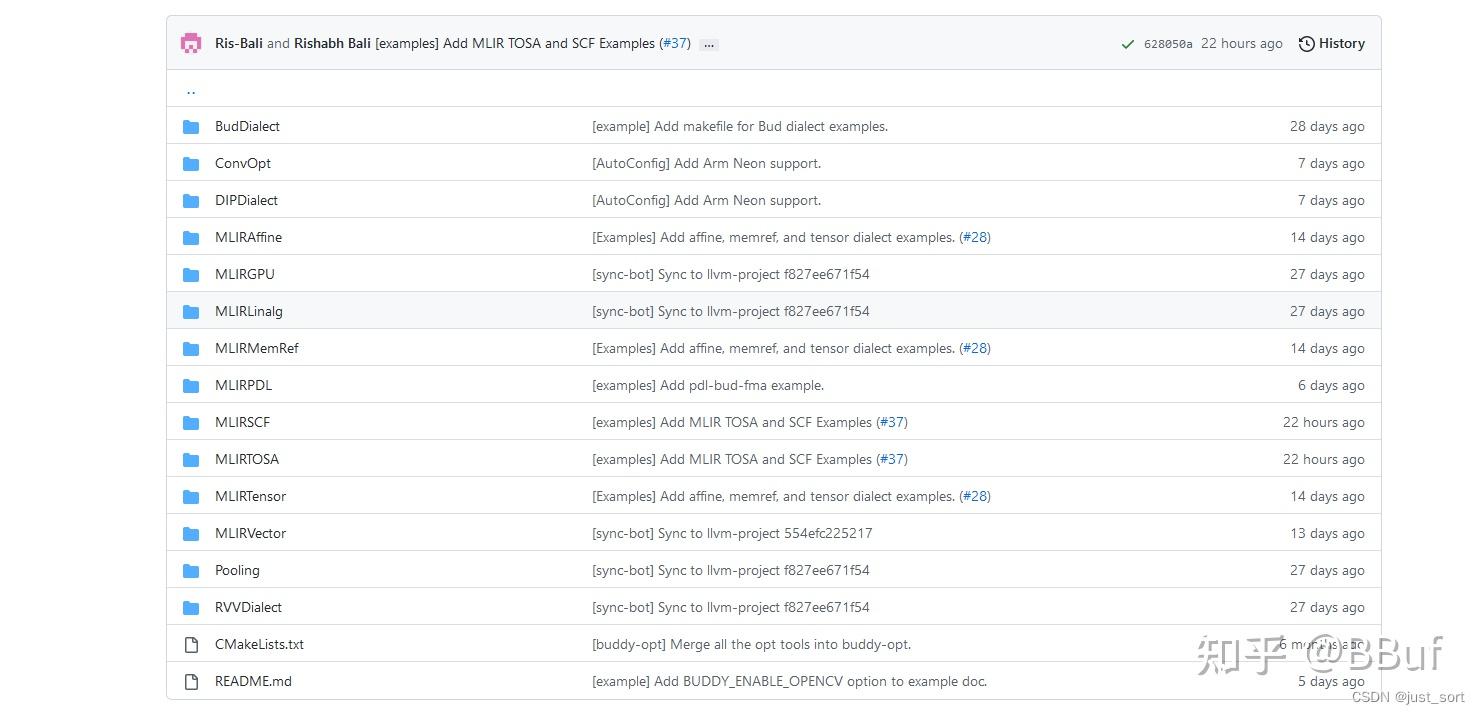The image size is (1480, 714).
Task: Click the MLIRGPU folder icon
Action: 191,275
